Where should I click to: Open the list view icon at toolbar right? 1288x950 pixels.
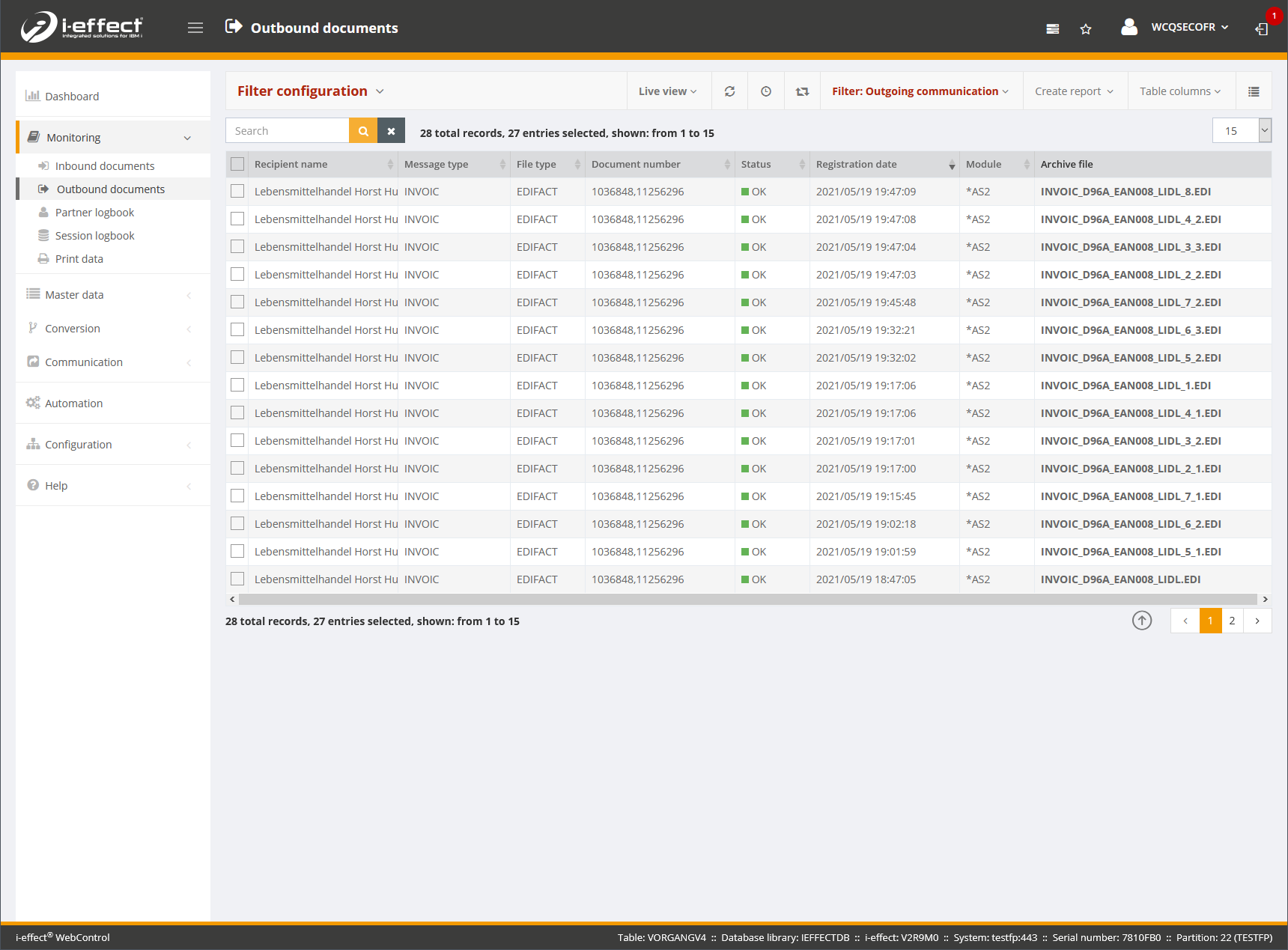(1254, 91)
